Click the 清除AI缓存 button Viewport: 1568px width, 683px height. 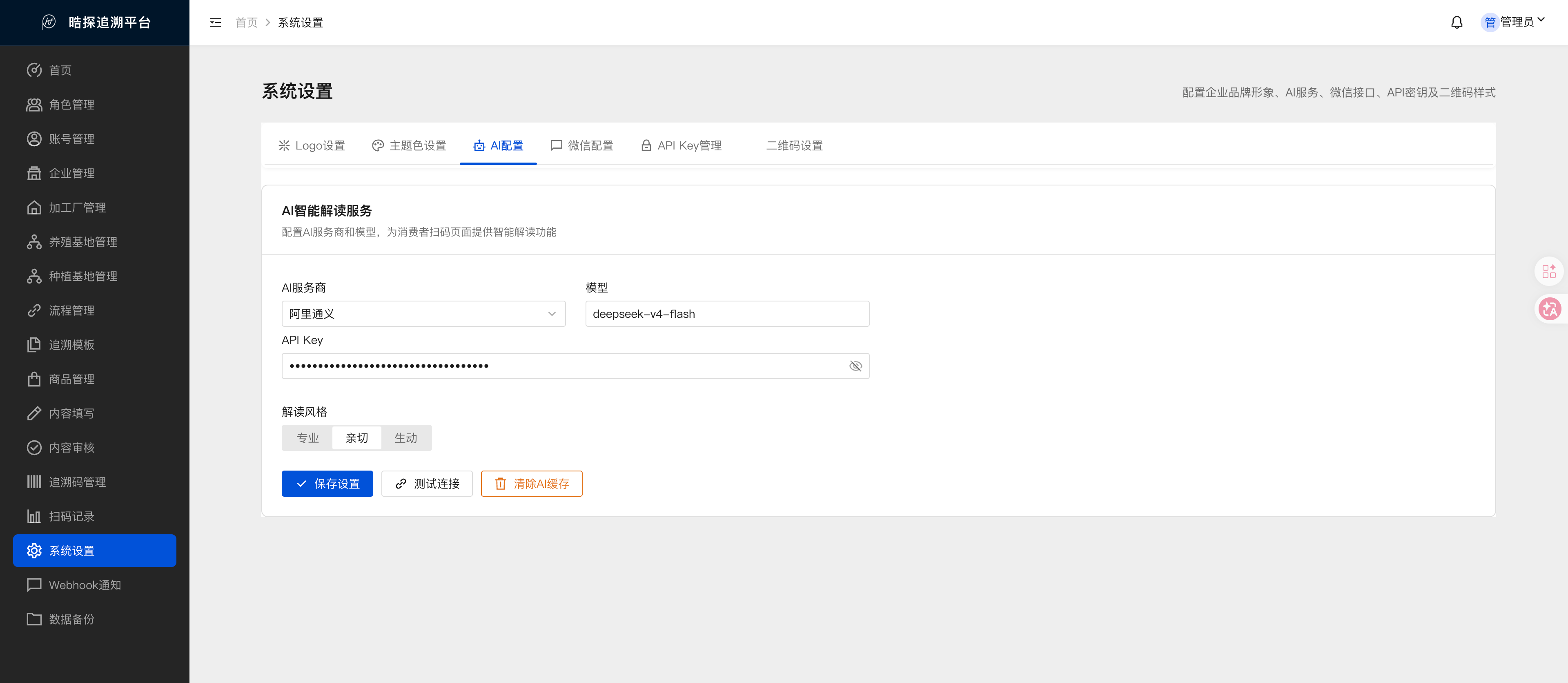532,484
